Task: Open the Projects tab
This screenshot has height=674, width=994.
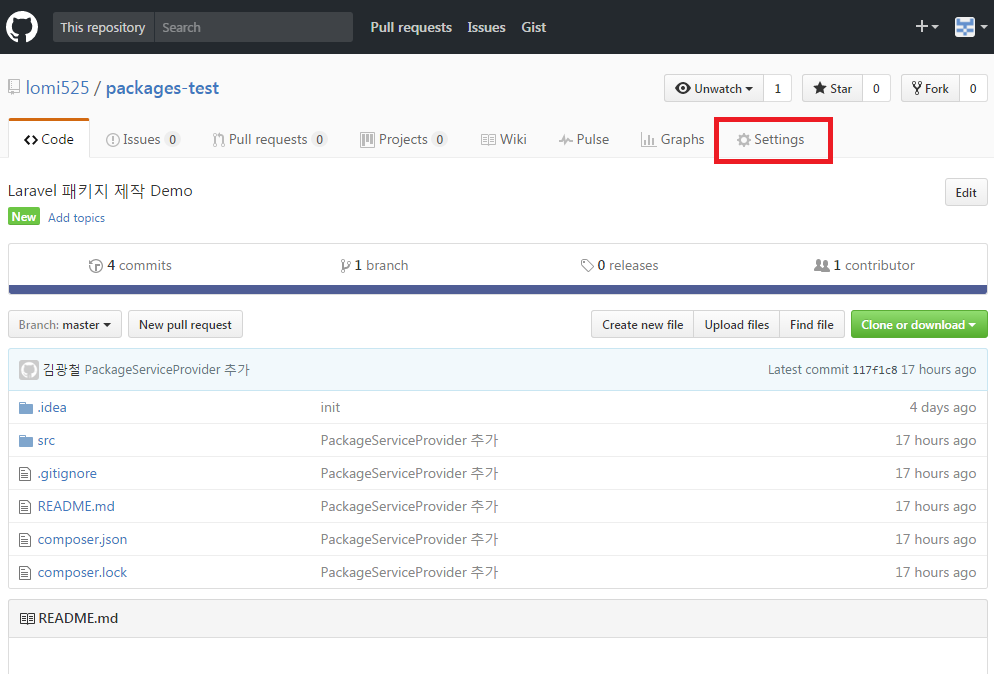Action: coord(403,139)
